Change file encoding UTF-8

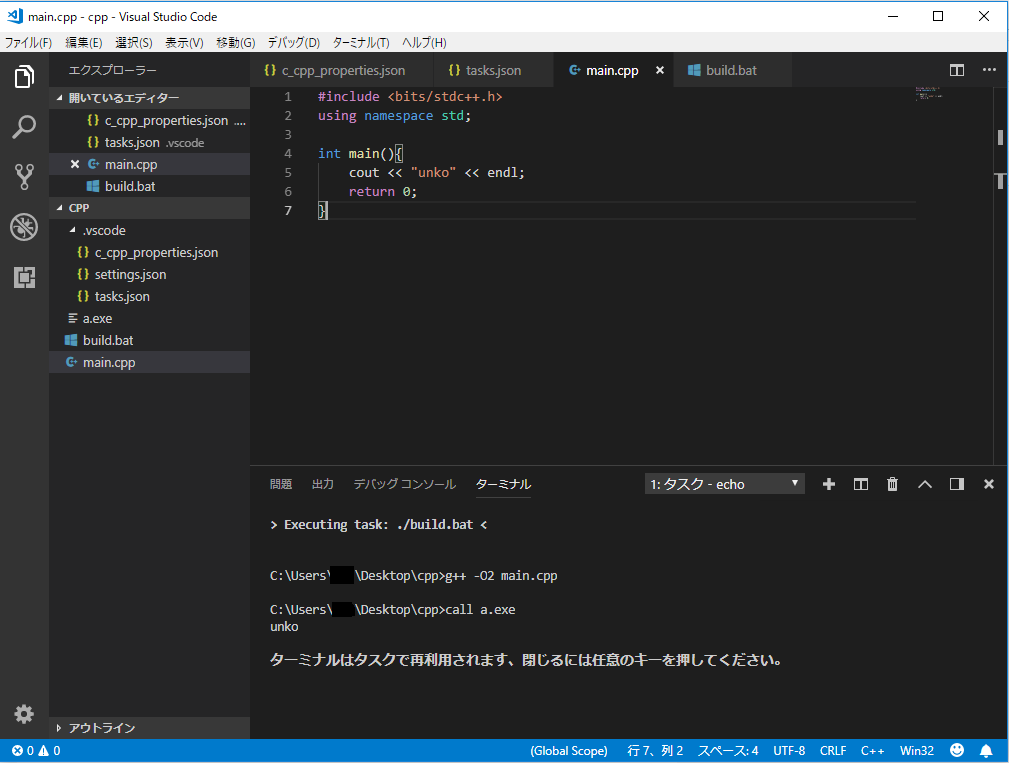pos(789,750)
